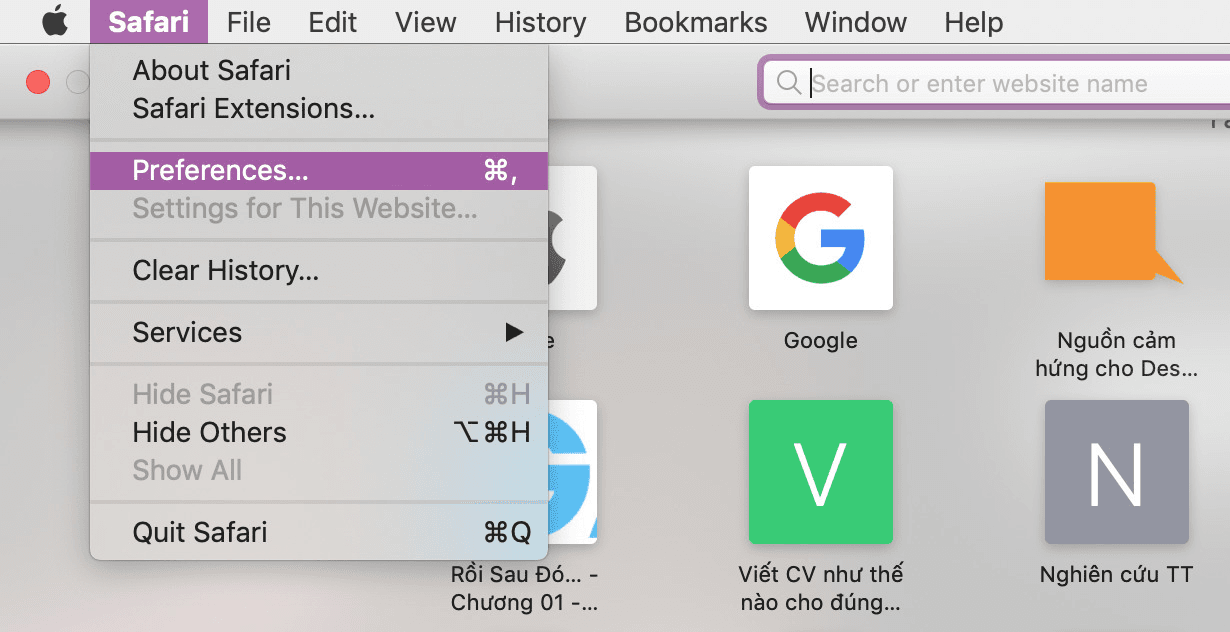This screenshot has height=632, width=1230.
Task: Click the Google label text
Action: tap(821, 341)
